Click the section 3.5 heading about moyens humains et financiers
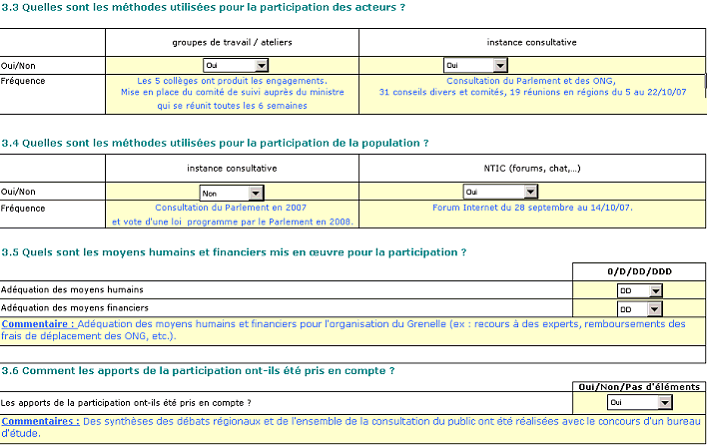Screen dimensions: 708x446 point(234,252)
